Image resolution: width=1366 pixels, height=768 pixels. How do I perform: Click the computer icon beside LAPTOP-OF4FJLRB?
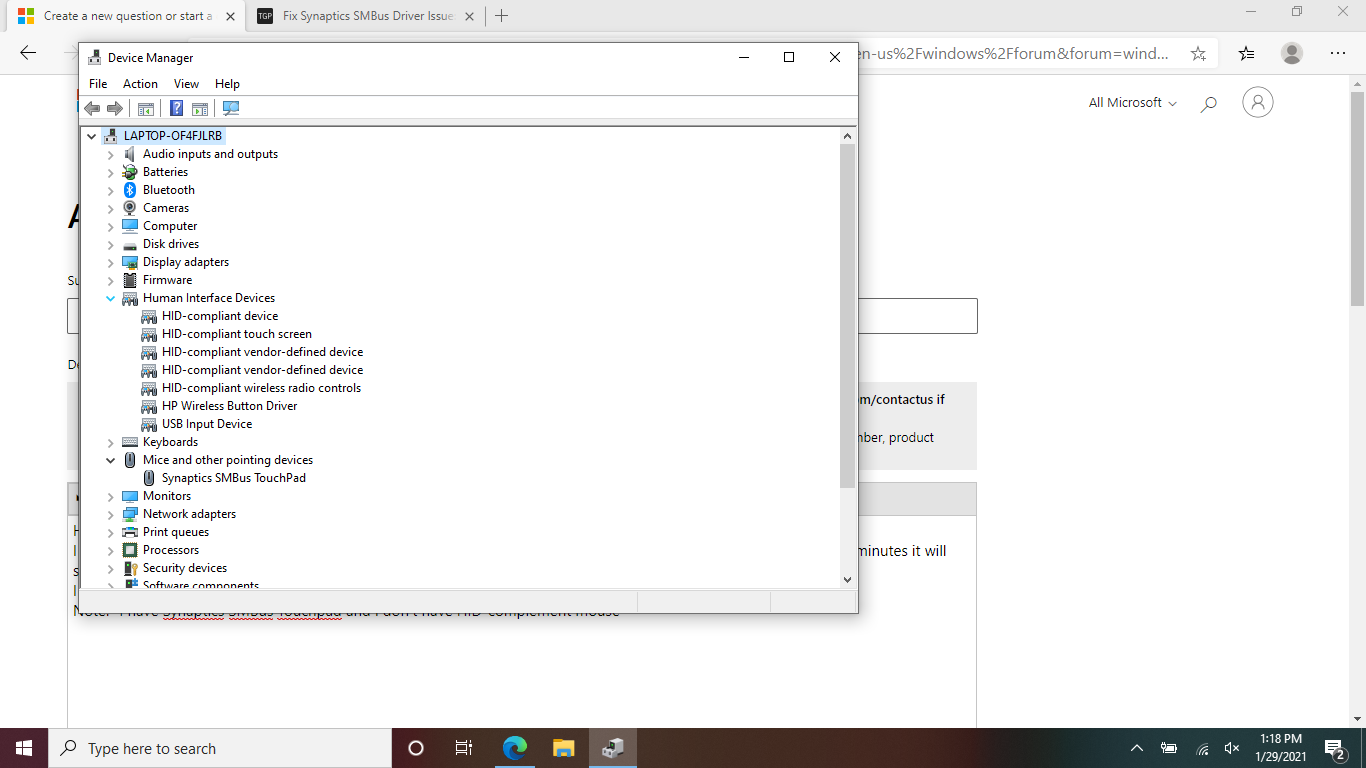(111, 136)
